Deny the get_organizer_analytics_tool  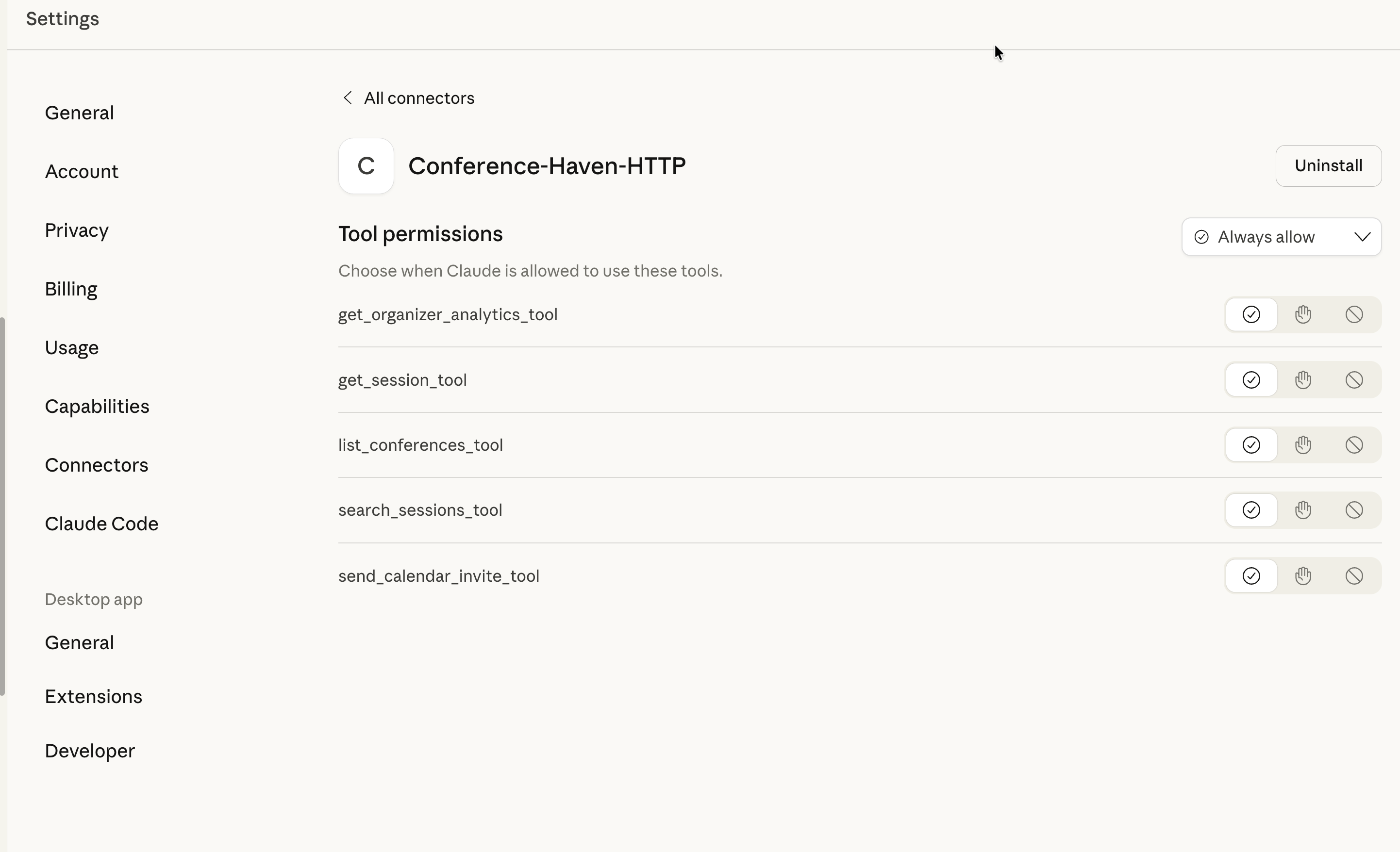1354,314
